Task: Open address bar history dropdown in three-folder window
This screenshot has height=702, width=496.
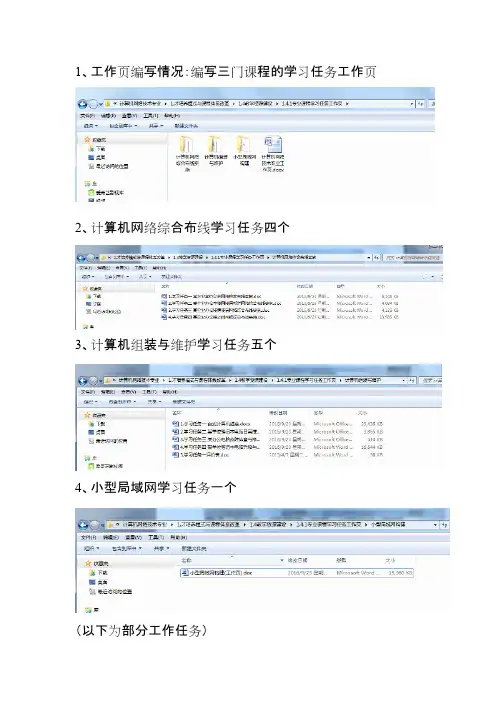Action: (x=412, y=104)
